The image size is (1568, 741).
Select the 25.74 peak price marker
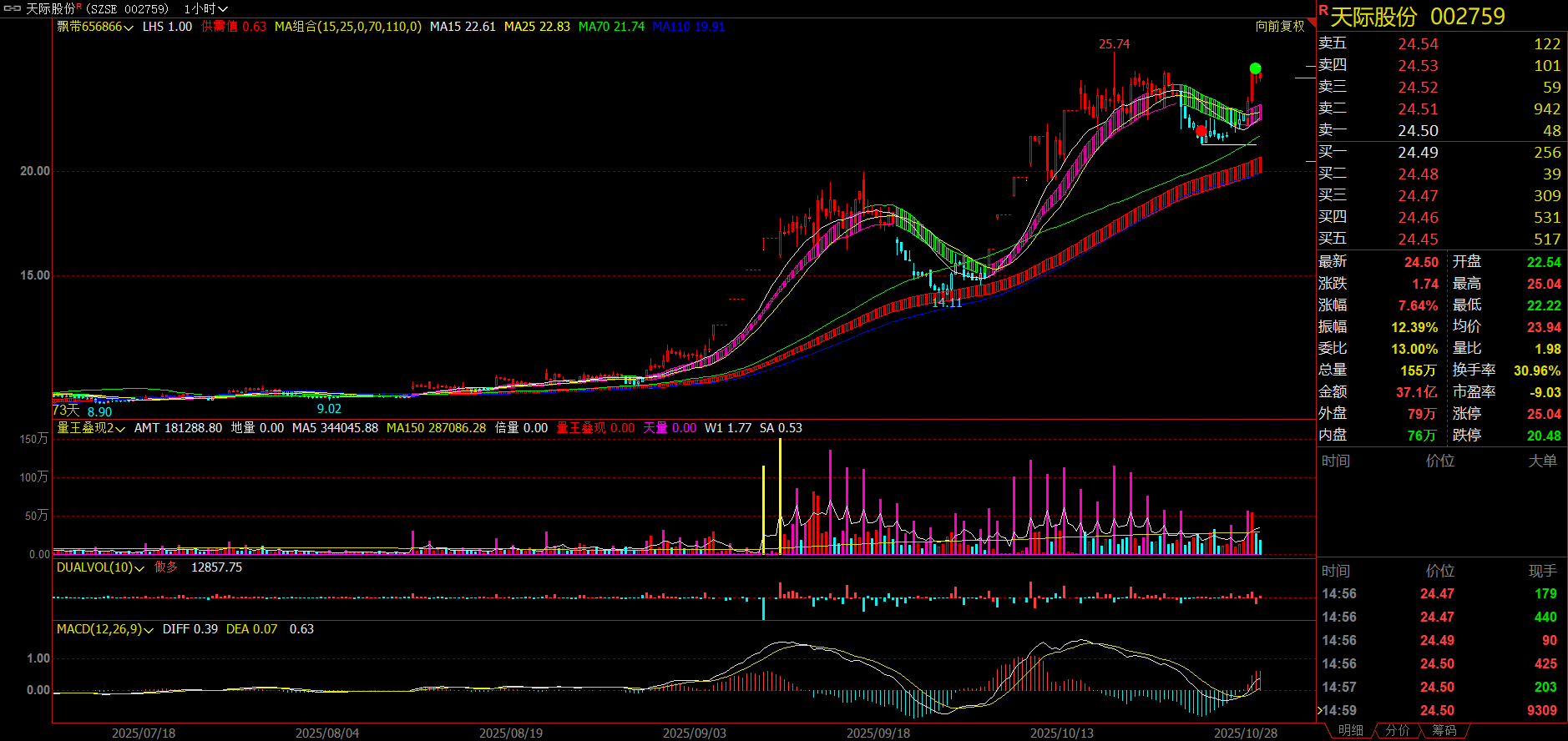[1114, 44]
